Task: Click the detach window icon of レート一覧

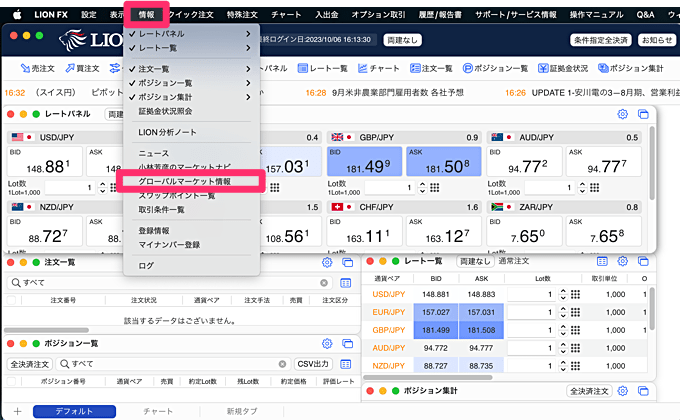Action: [x=643, y=261]
